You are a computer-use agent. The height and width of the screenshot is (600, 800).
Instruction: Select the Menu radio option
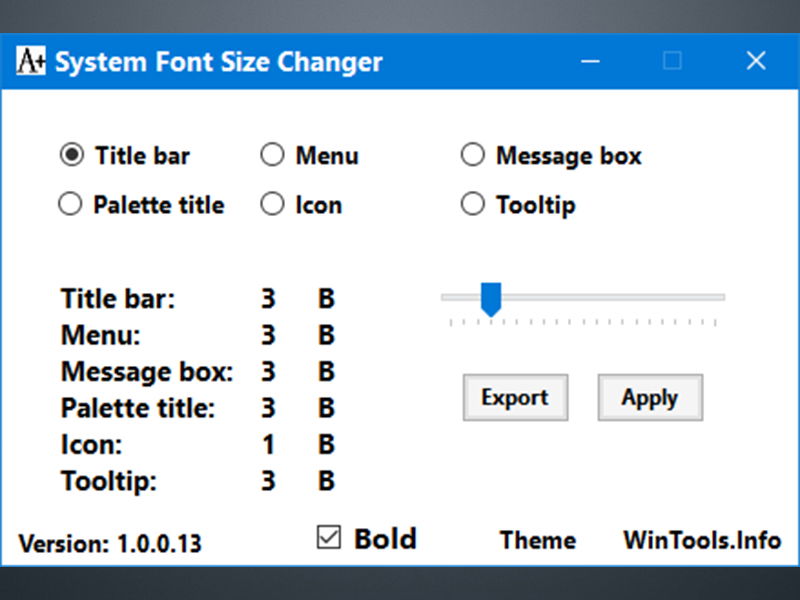pos(272,156)
